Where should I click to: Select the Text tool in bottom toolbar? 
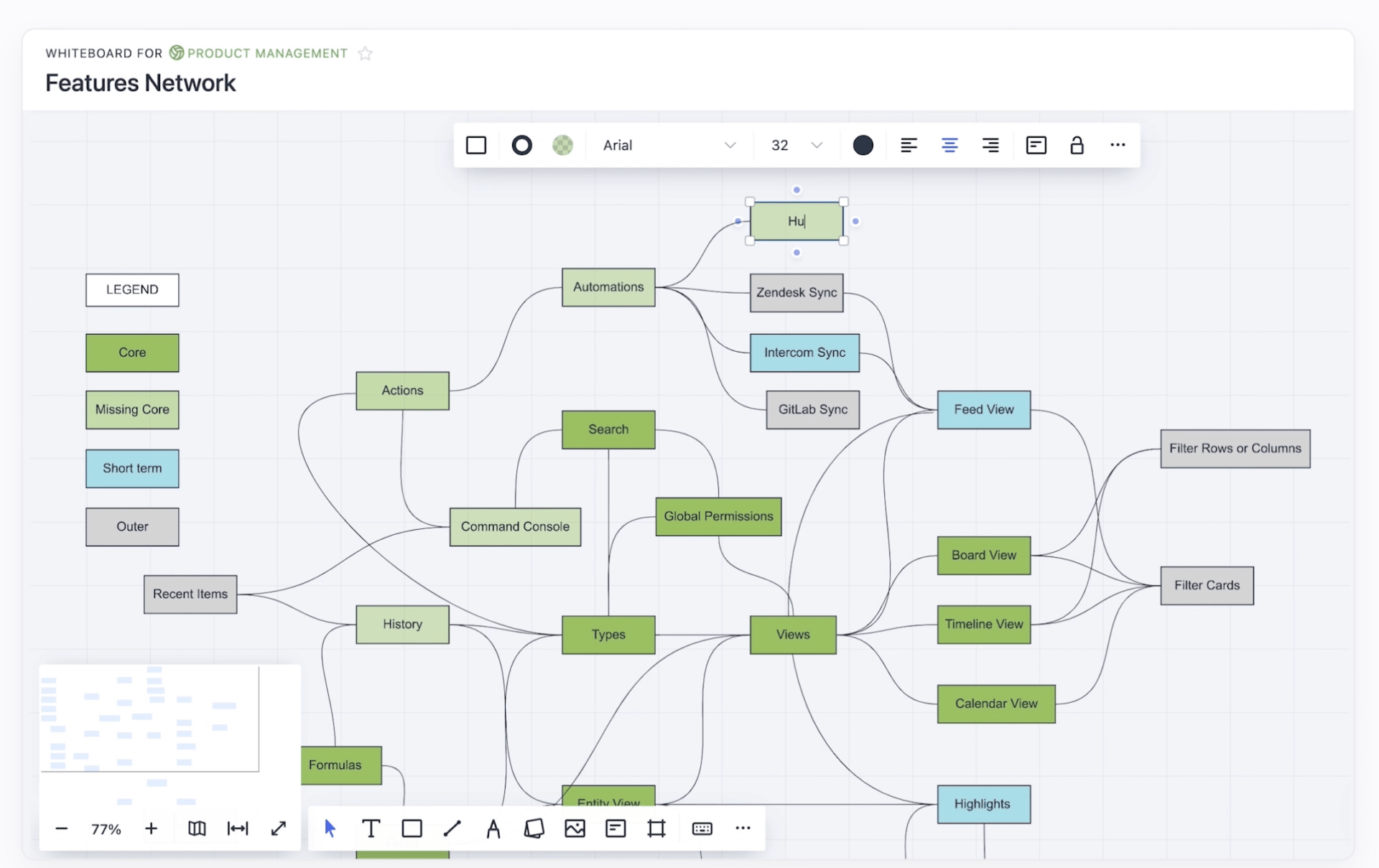[x=371, y=829]
